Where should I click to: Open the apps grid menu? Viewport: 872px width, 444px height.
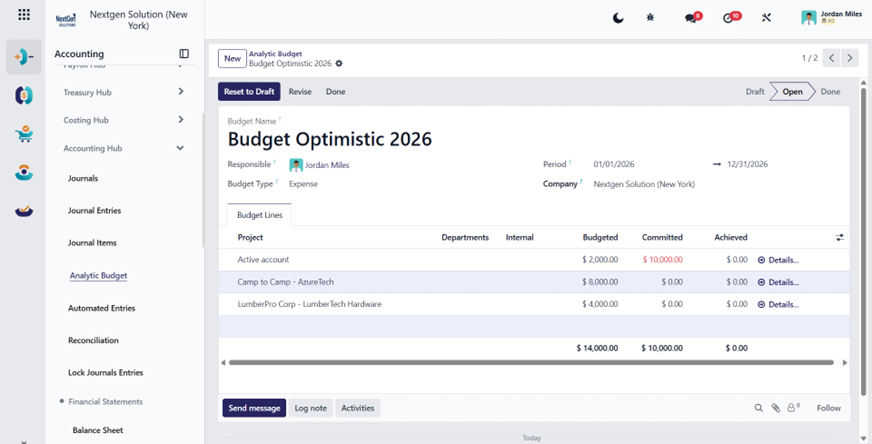[x=24, y=14]
